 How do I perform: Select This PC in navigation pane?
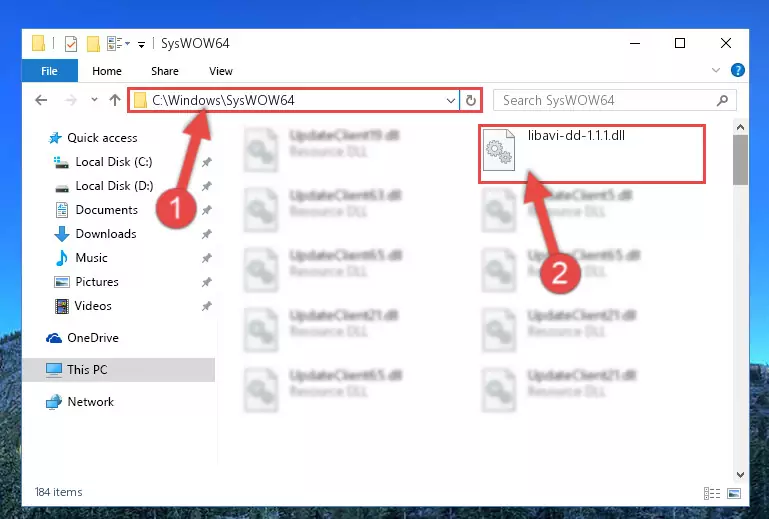87,370
